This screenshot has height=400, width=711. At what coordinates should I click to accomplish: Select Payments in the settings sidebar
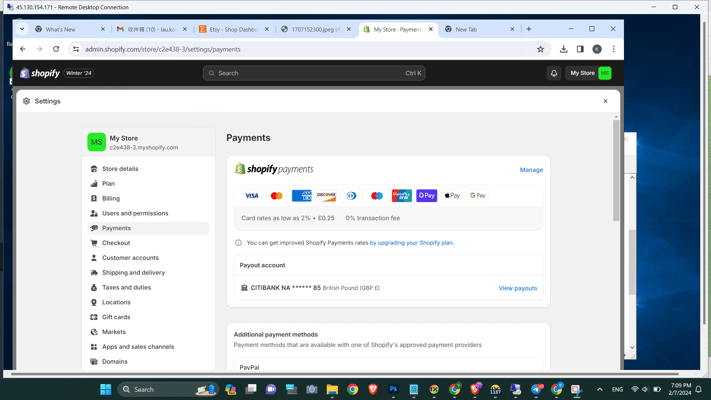pyautogui.click(x=148, y=228)
